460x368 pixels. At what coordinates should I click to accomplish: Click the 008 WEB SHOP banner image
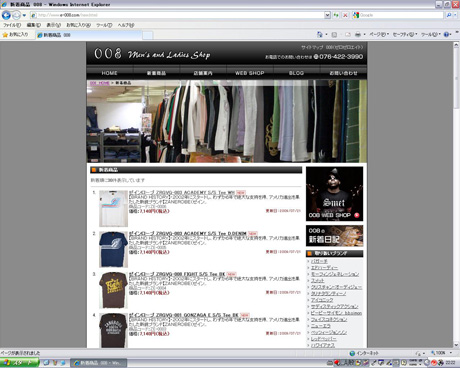click(334, 194)
